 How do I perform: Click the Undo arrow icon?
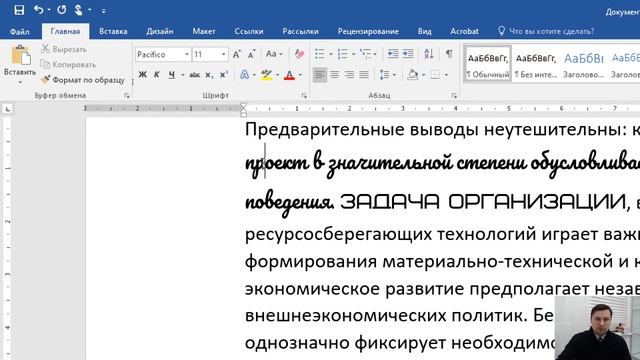(38, 9)
